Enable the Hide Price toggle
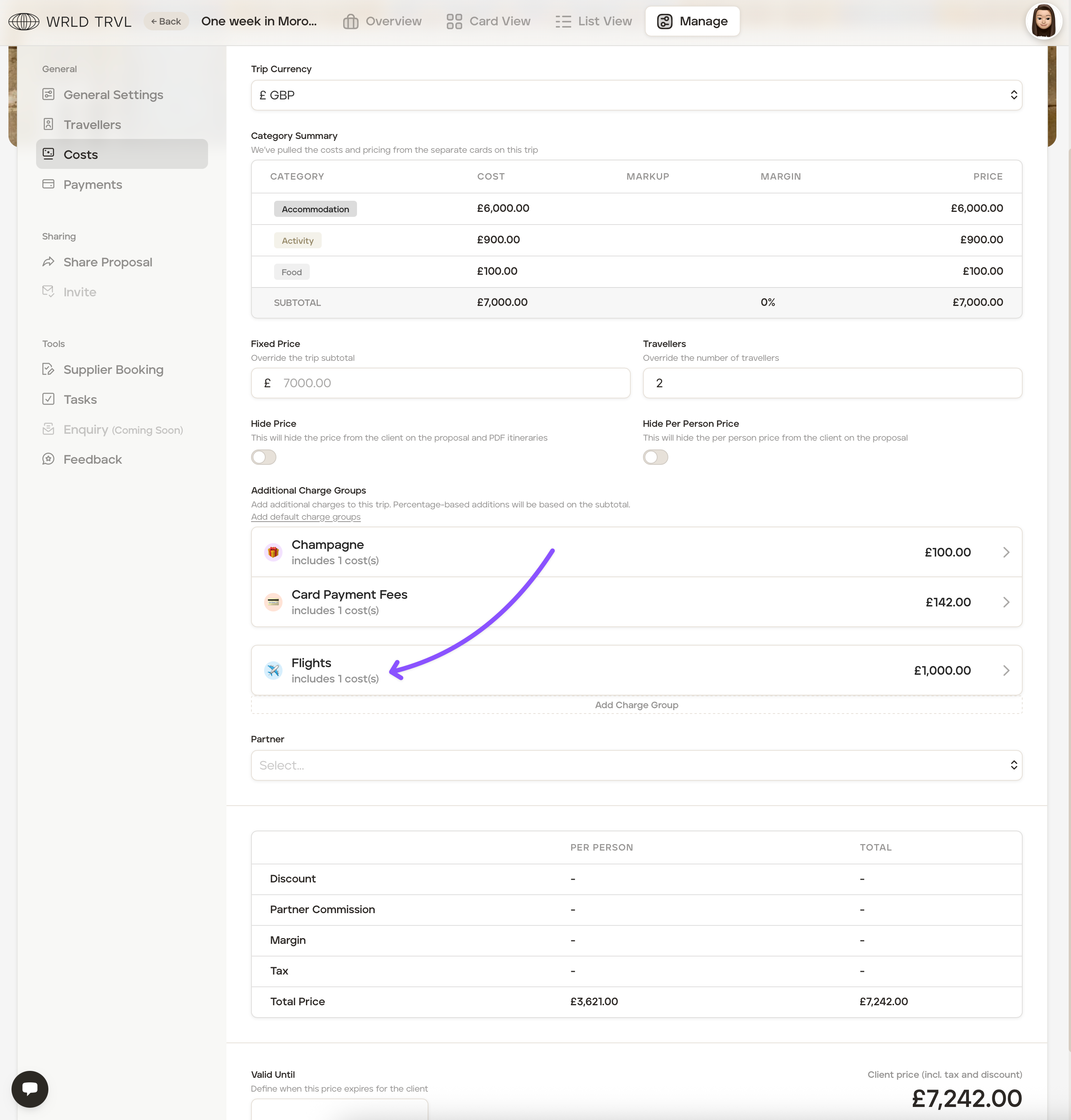Screen dimensions: 1071x1120 (264, 457)
